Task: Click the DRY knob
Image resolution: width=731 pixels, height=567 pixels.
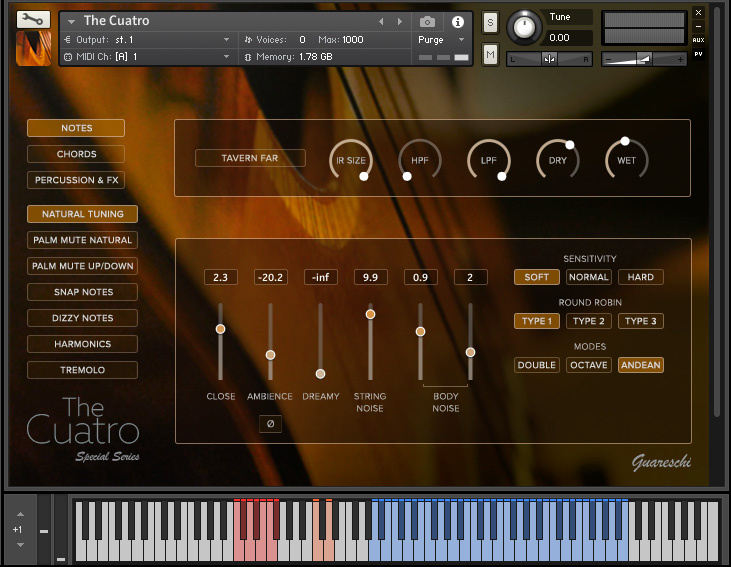Action: click(558, 160)
